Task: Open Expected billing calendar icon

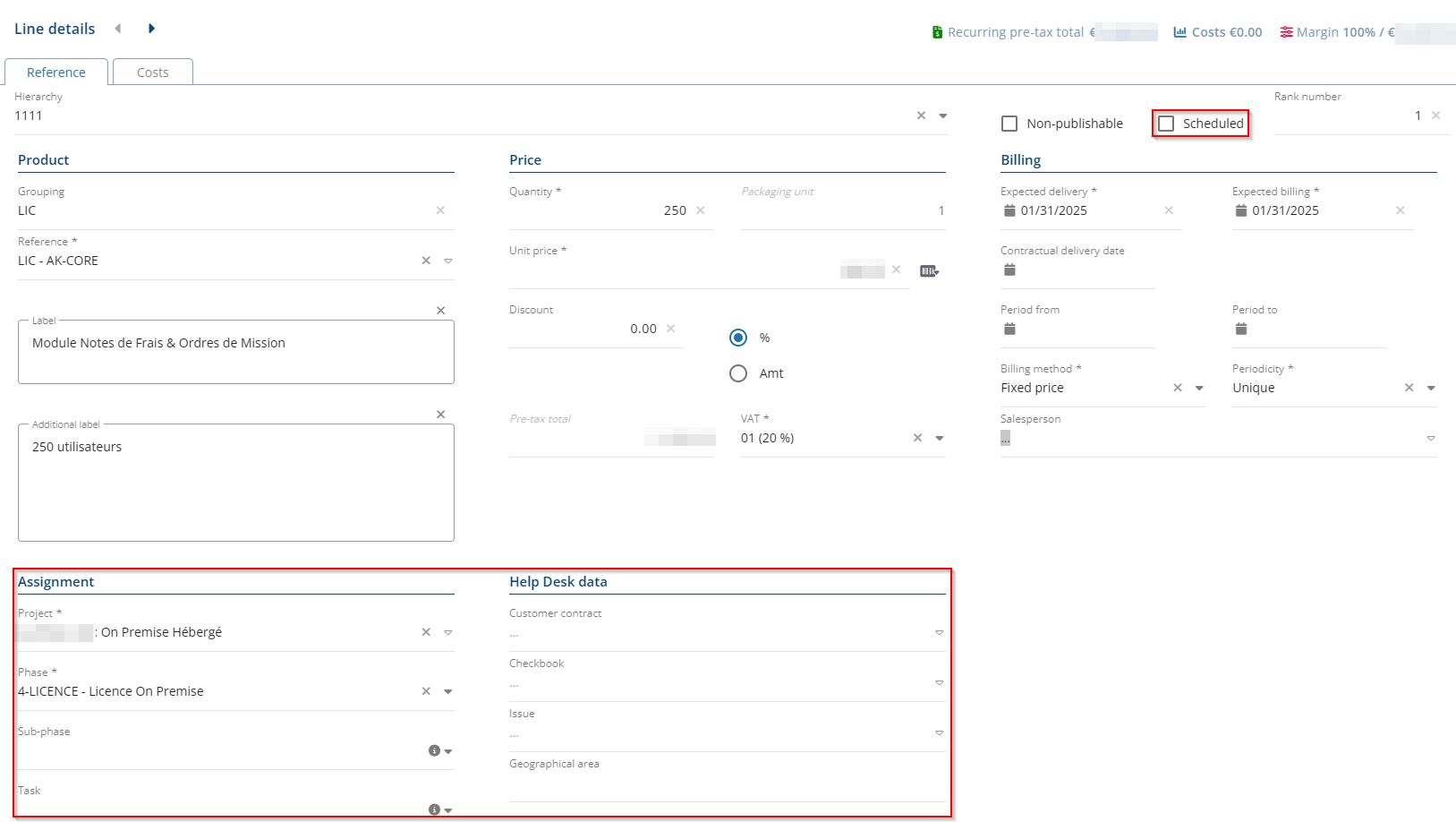Action: pos(1241,210)
